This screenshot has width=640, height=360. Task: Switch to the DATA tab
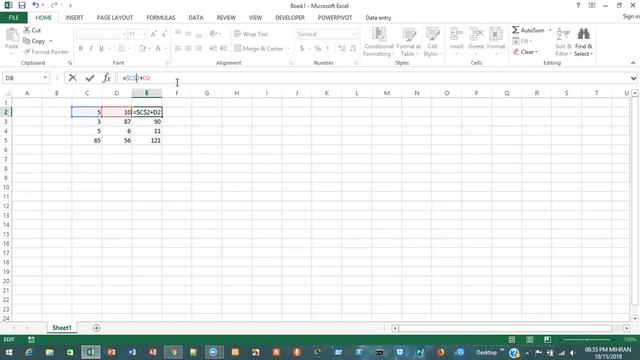pos(196,18)
